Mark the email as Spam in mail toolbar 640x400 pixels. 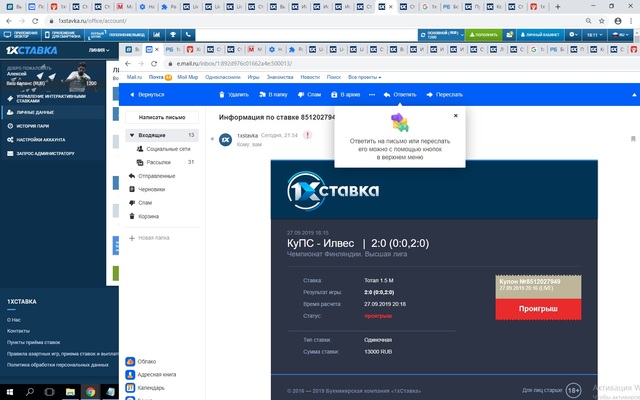click(x=309, y=95)
